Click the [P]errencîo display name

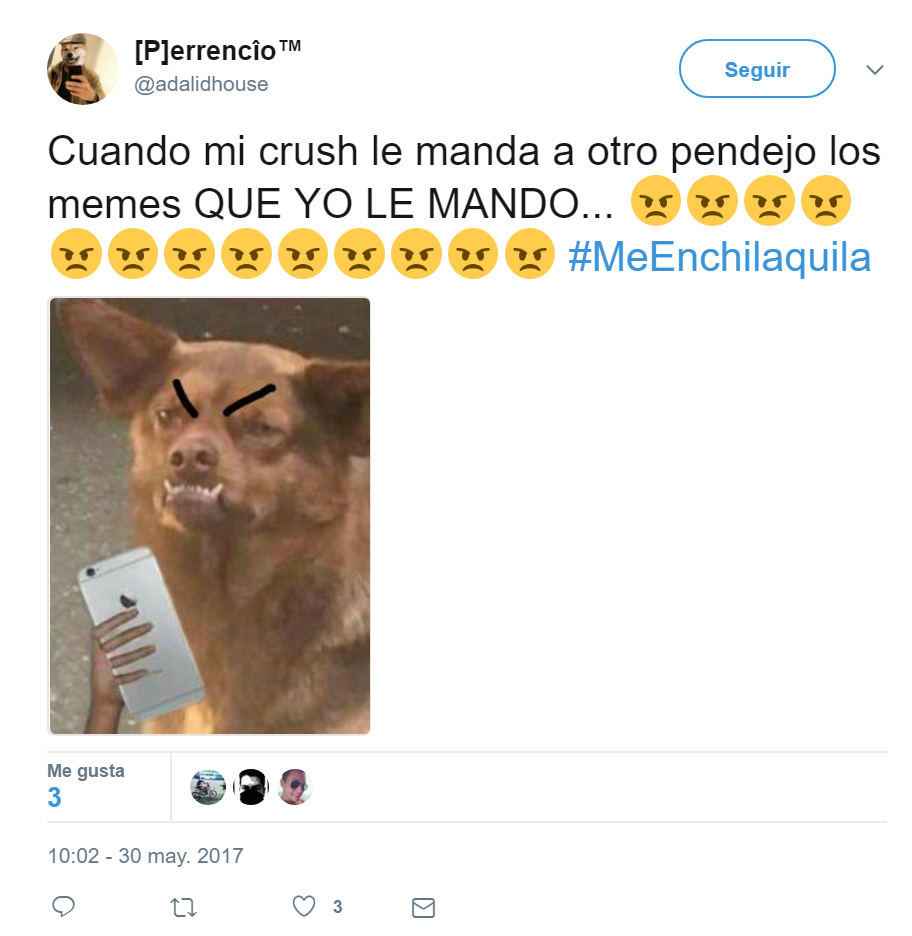coord(218,51)
